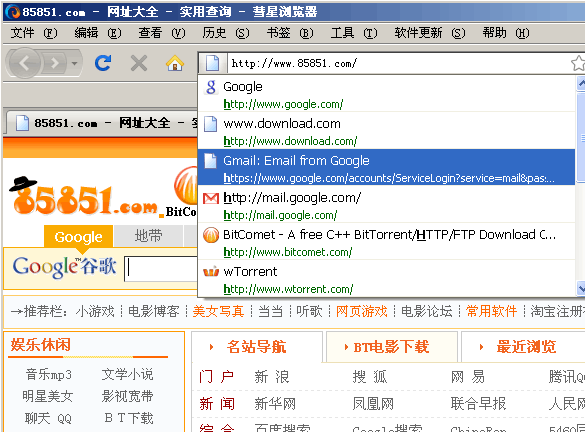
Task: Switch to the BT电影下载 tab
Action: (x=391, y=347)
